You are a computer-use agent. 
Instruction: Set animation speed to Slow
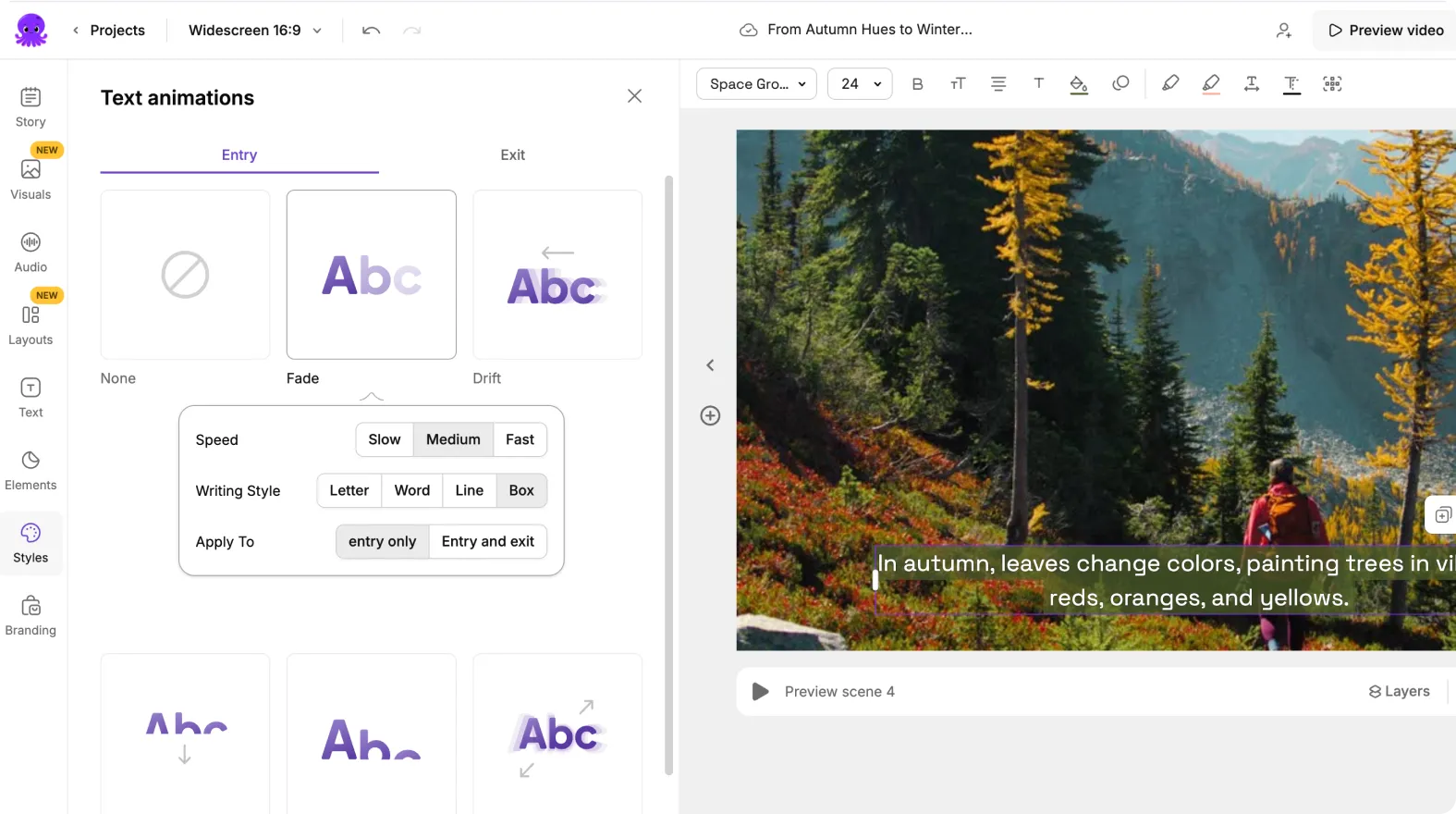[x=385, y=439]
